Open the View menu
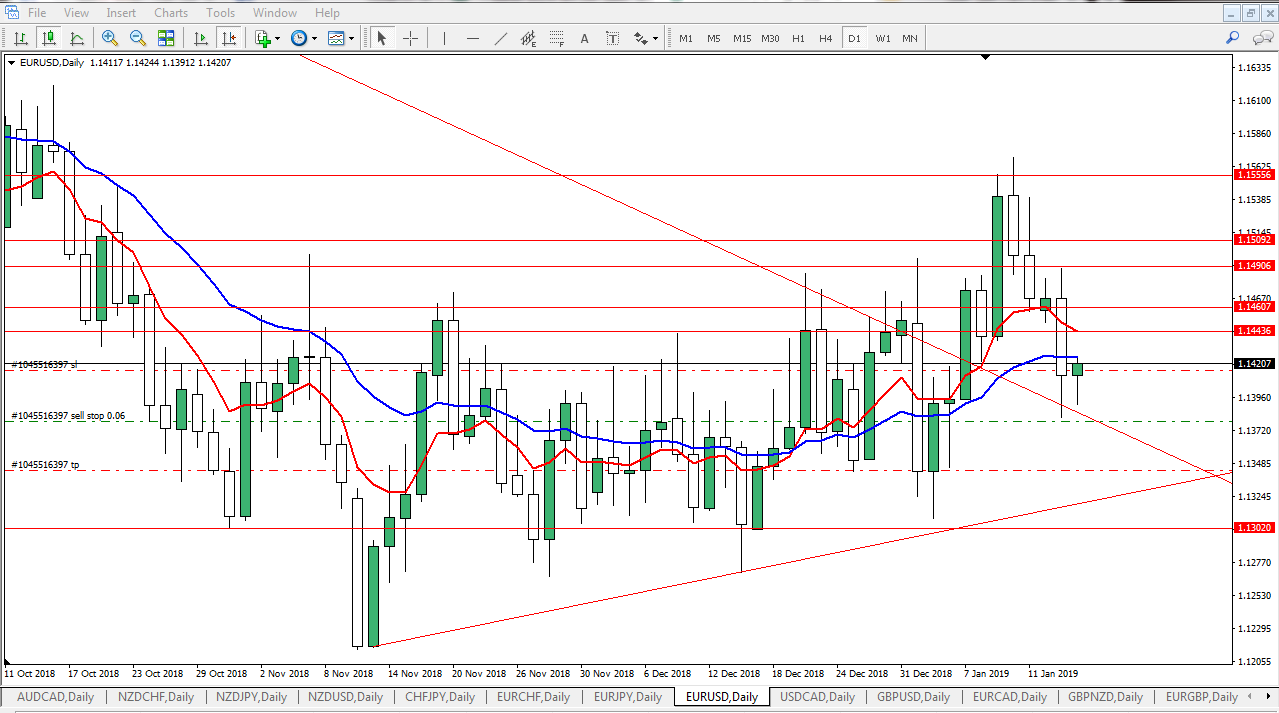Screen dimensions: 1279x713 [x=76, y=13]
